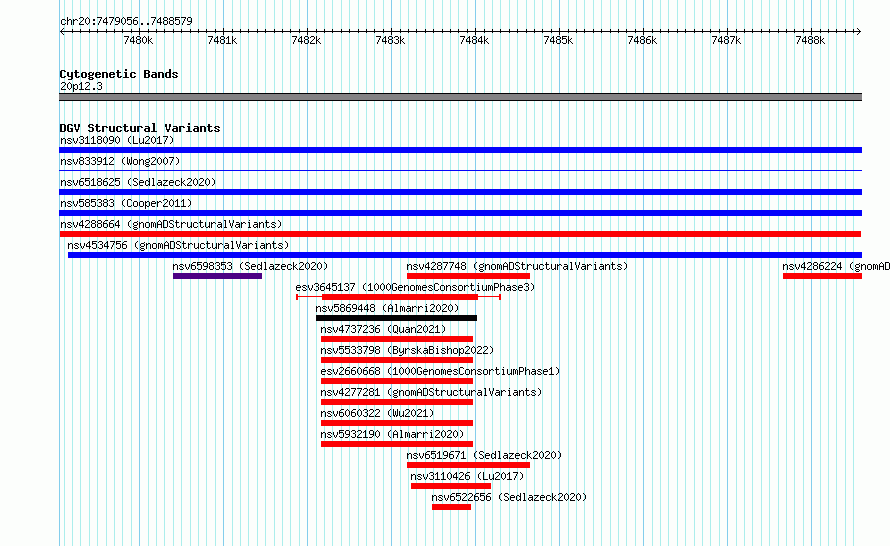
Task: Click the 7480k ruler tick label
Action: (138, 40)
